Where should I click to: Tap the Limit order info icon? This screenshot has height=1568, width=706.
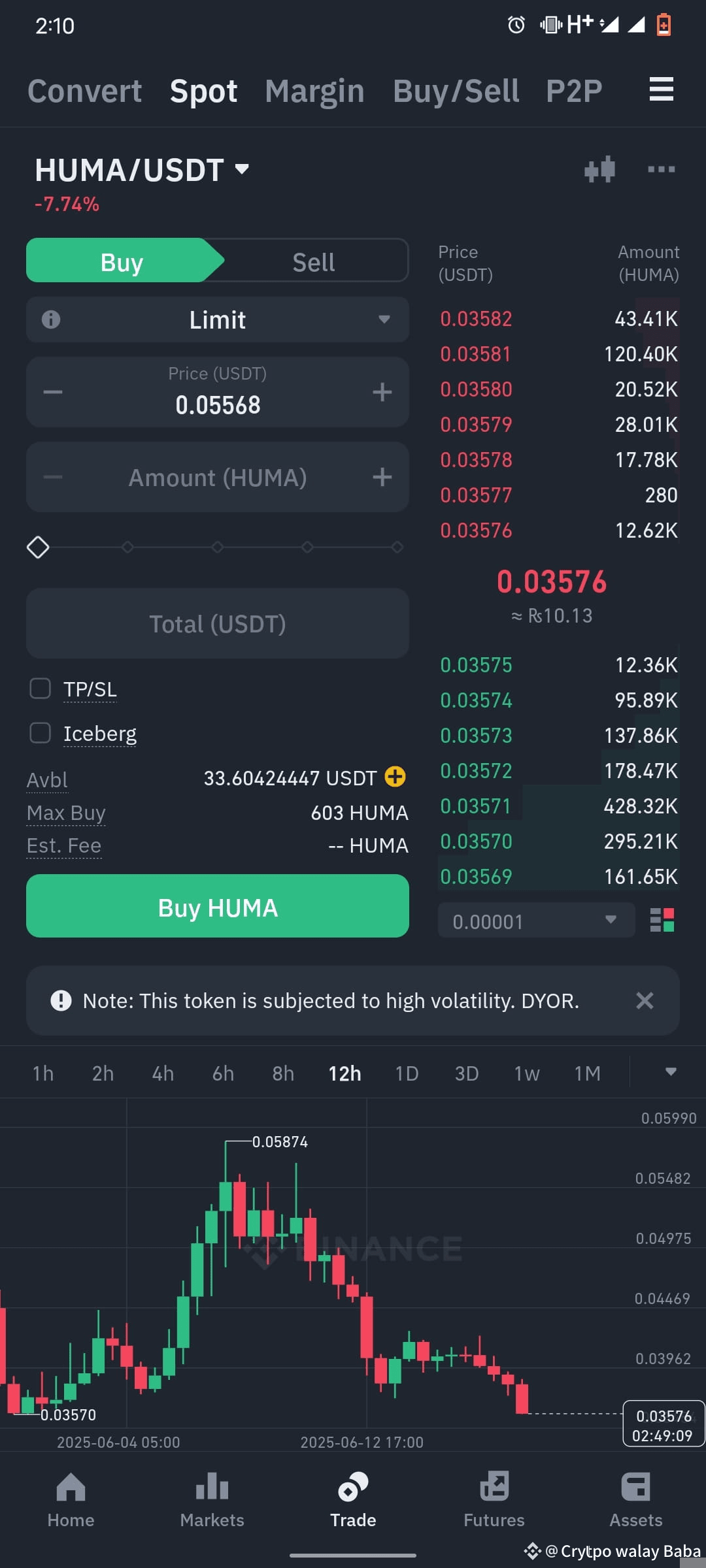click(51, 319)
